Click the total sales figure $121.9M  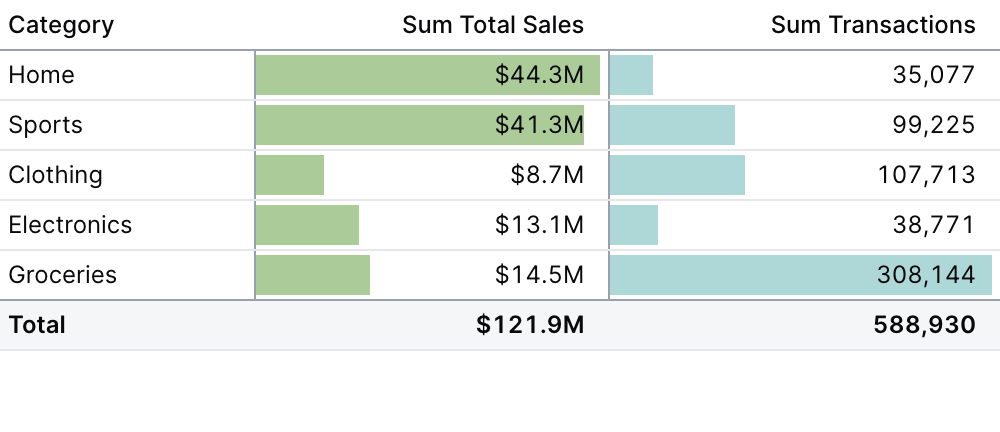530,325
